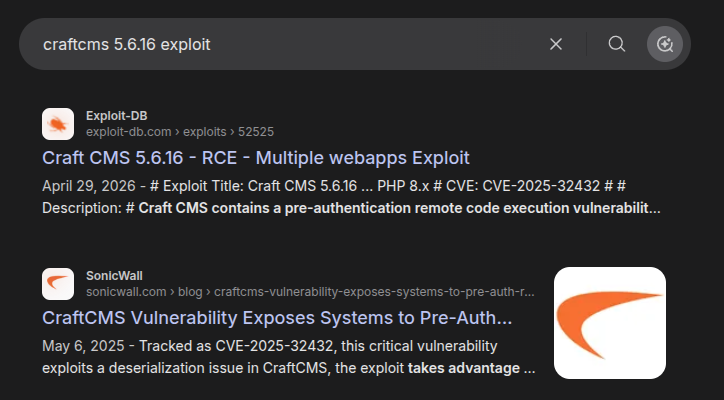Clear the search query with the X icon

coord(556,44)
